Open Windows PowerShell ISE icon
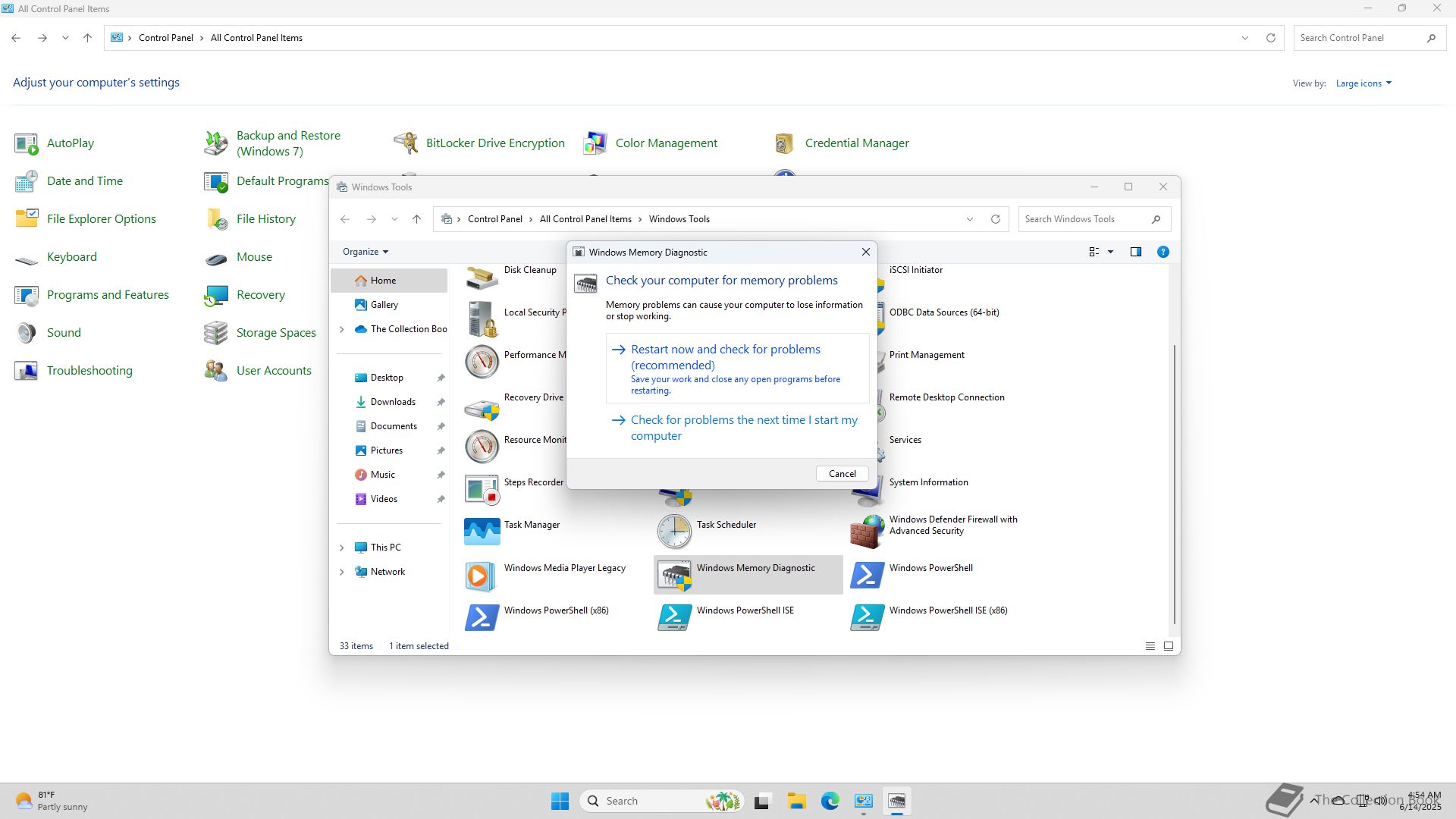This screenshot has height=819, width=1456. (674, 617)
